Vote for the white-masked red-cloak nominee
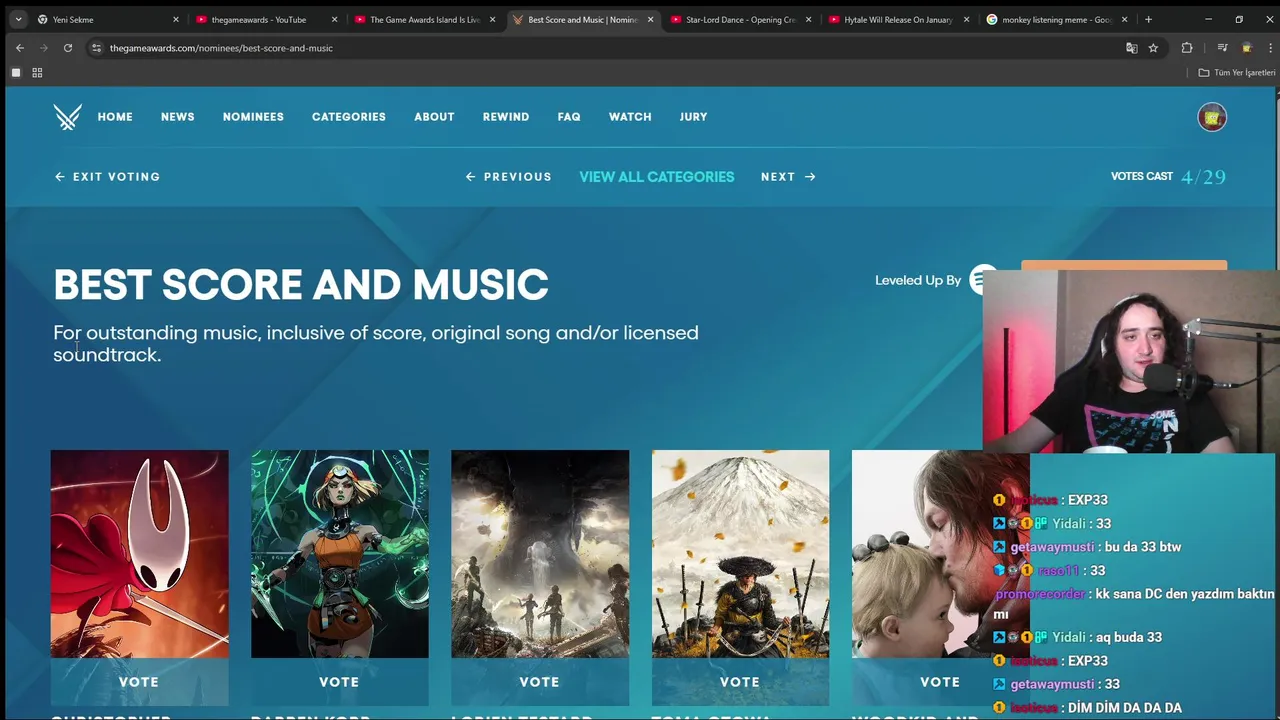This screenshot has height=720, width=1280. [139, 682]
